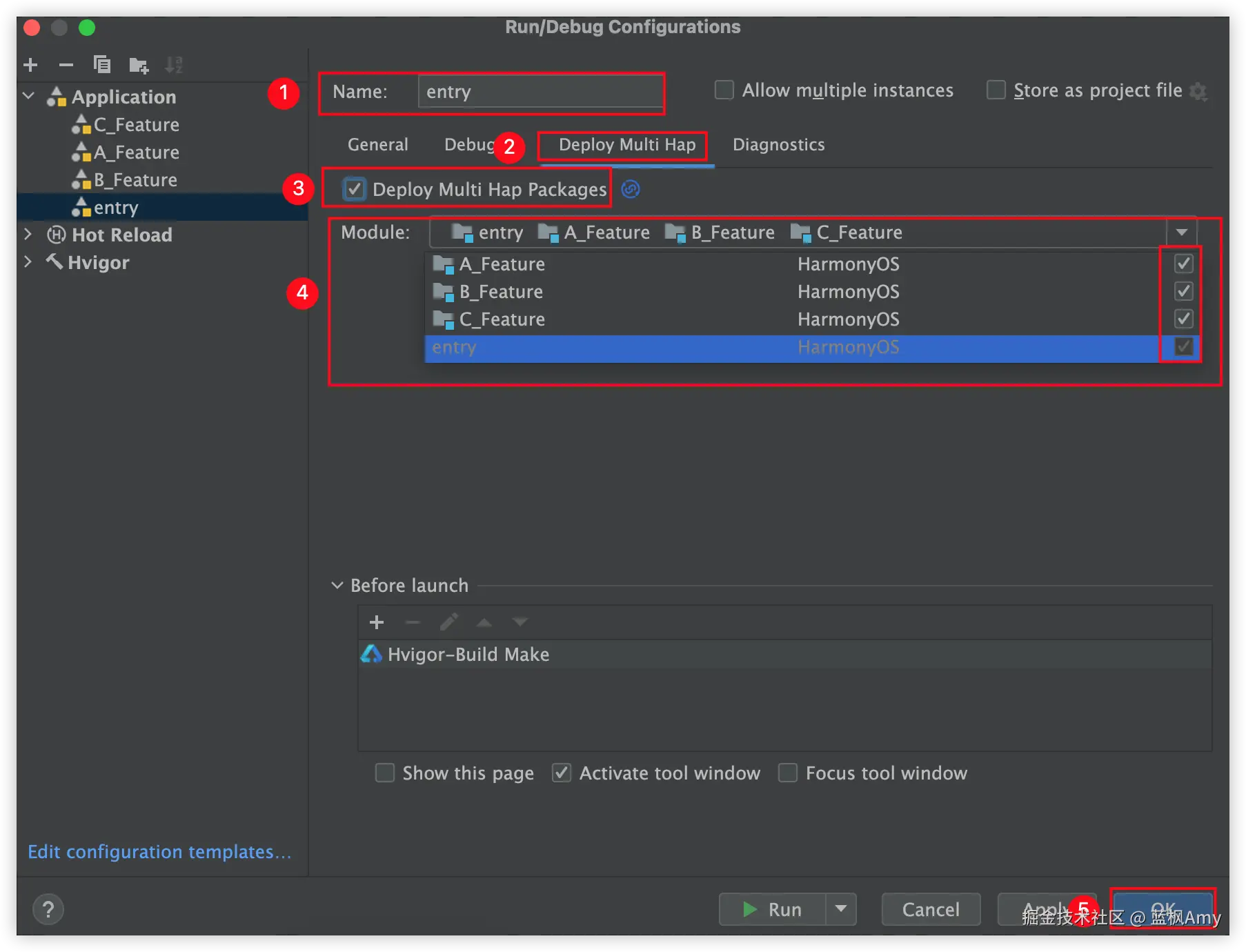1246x952 pixels.
Task: Enable Focus tool window checkbox
Action: pos(788,773)
